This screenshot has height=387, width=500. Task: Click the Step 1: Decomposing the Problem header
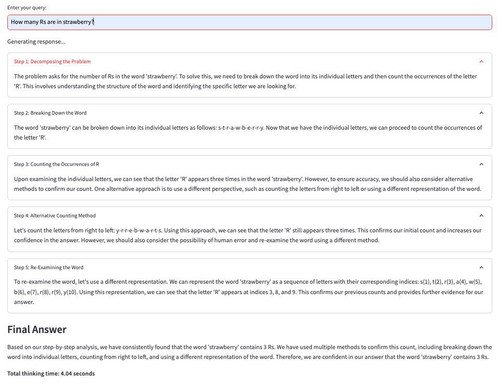(x=52, y=61)
